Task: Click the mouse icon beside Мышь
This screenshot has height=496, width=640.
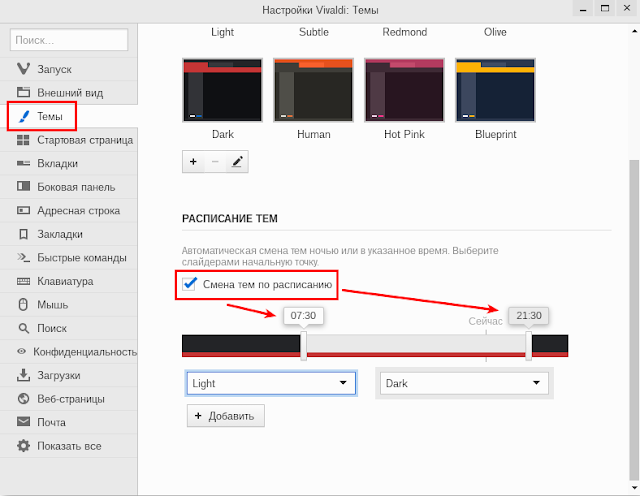Action: (23, 305)
